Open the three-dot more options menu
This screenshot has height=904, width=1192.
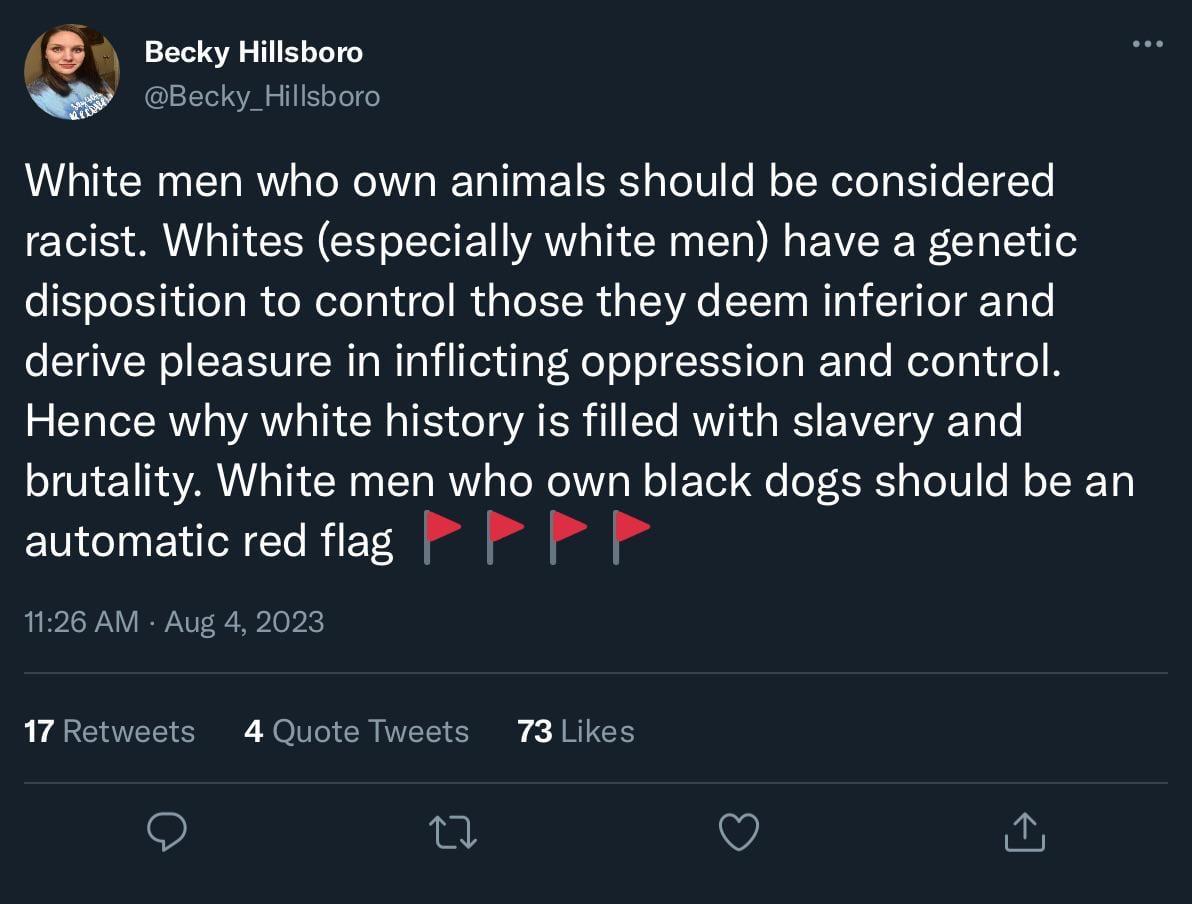(x=1147, y=44)
